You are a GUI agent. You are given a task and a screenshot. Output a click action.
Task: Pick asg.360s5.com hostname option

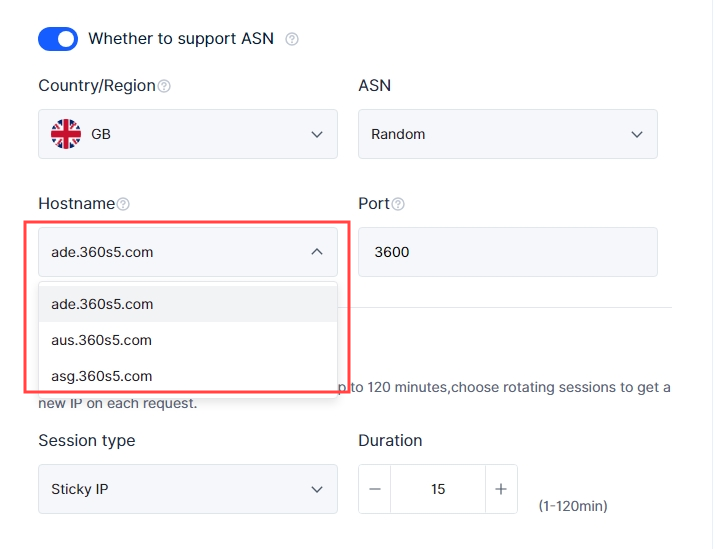click(x=102, y=376)
